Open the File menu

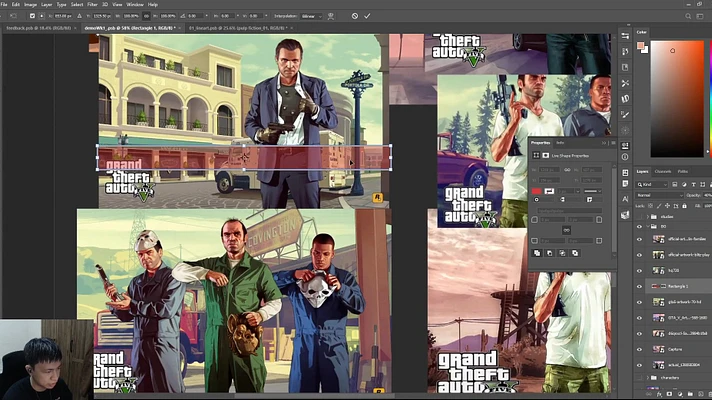point(4,5)
